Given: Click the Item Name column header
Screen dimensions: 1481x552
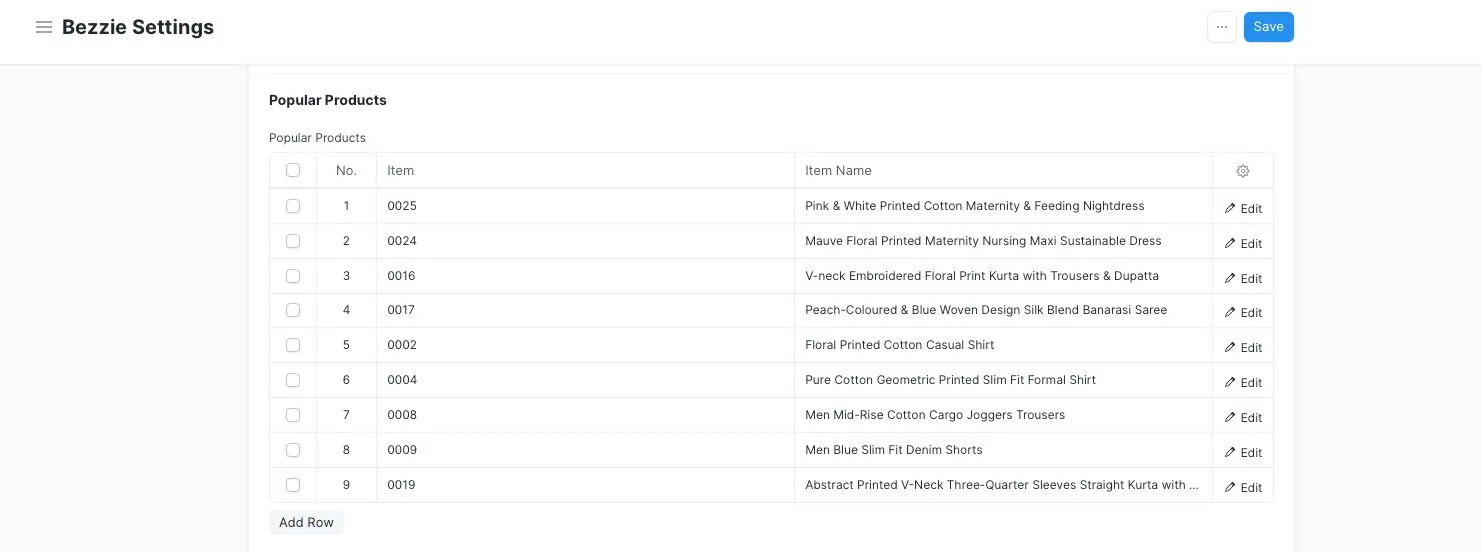Looking at the screenshot, I should click(x=1003, y=171).
